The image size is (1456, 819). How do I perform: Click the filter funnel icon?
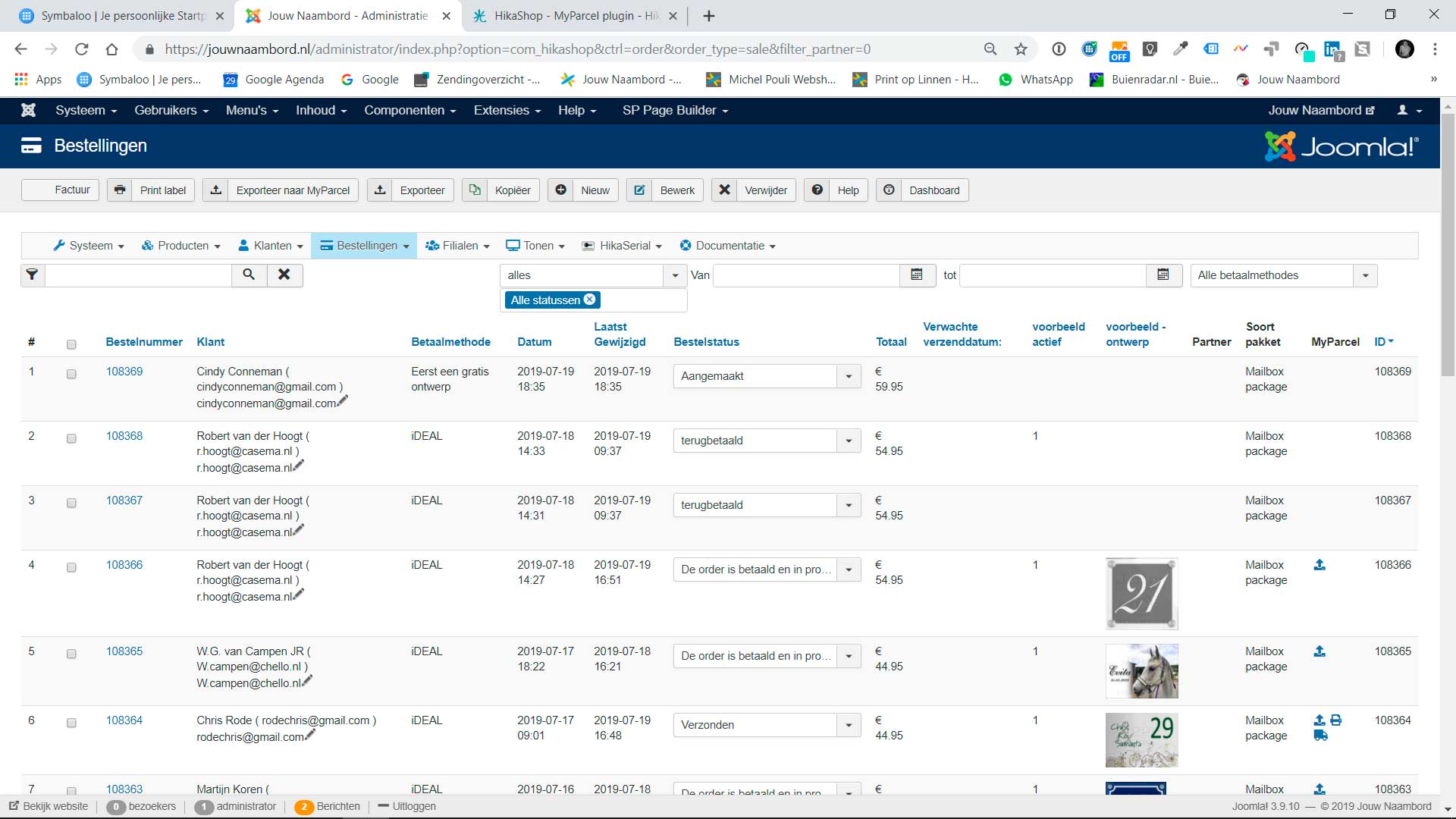32,275
